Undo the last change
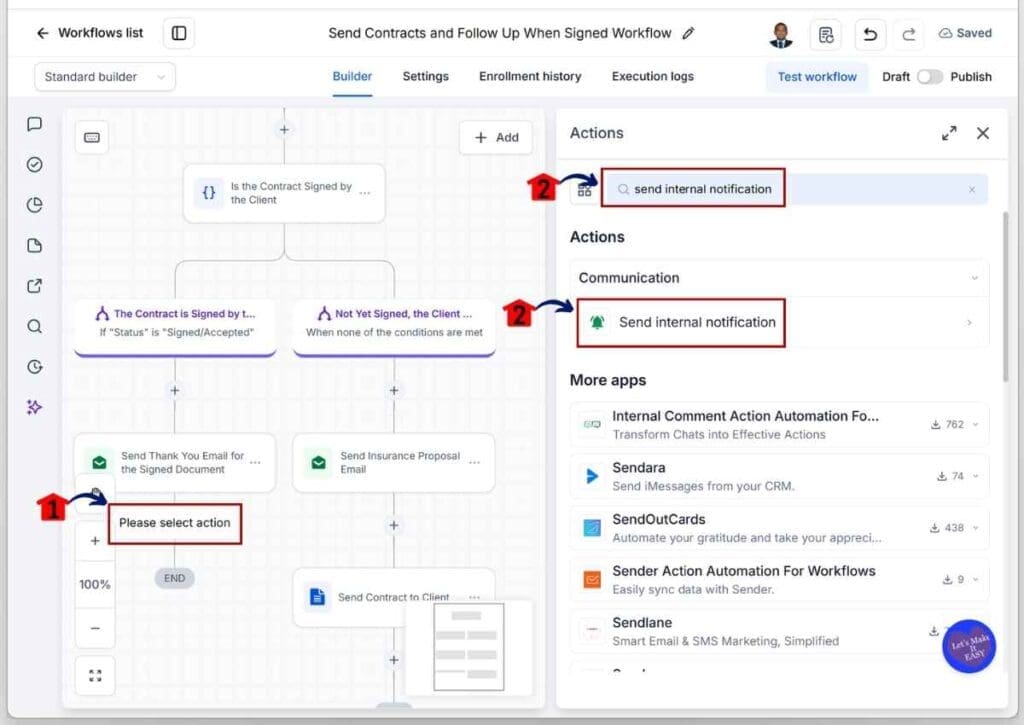This screenshot has width=1024, height=725. tap(870, 34)
